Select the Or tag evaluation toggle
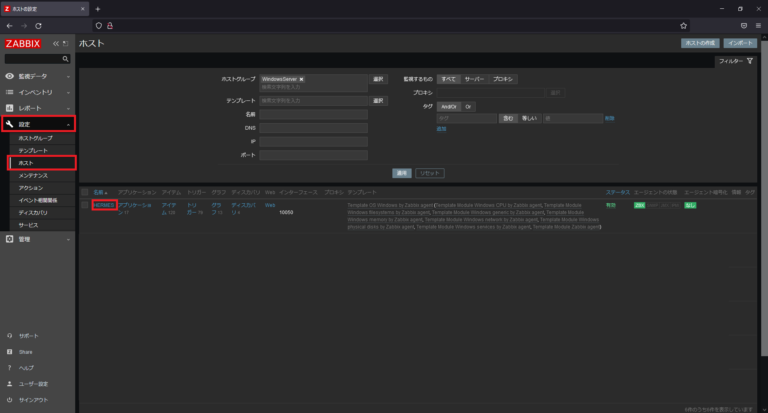The width and height of the screenshot is (768, 413). (x=468, y=106)
